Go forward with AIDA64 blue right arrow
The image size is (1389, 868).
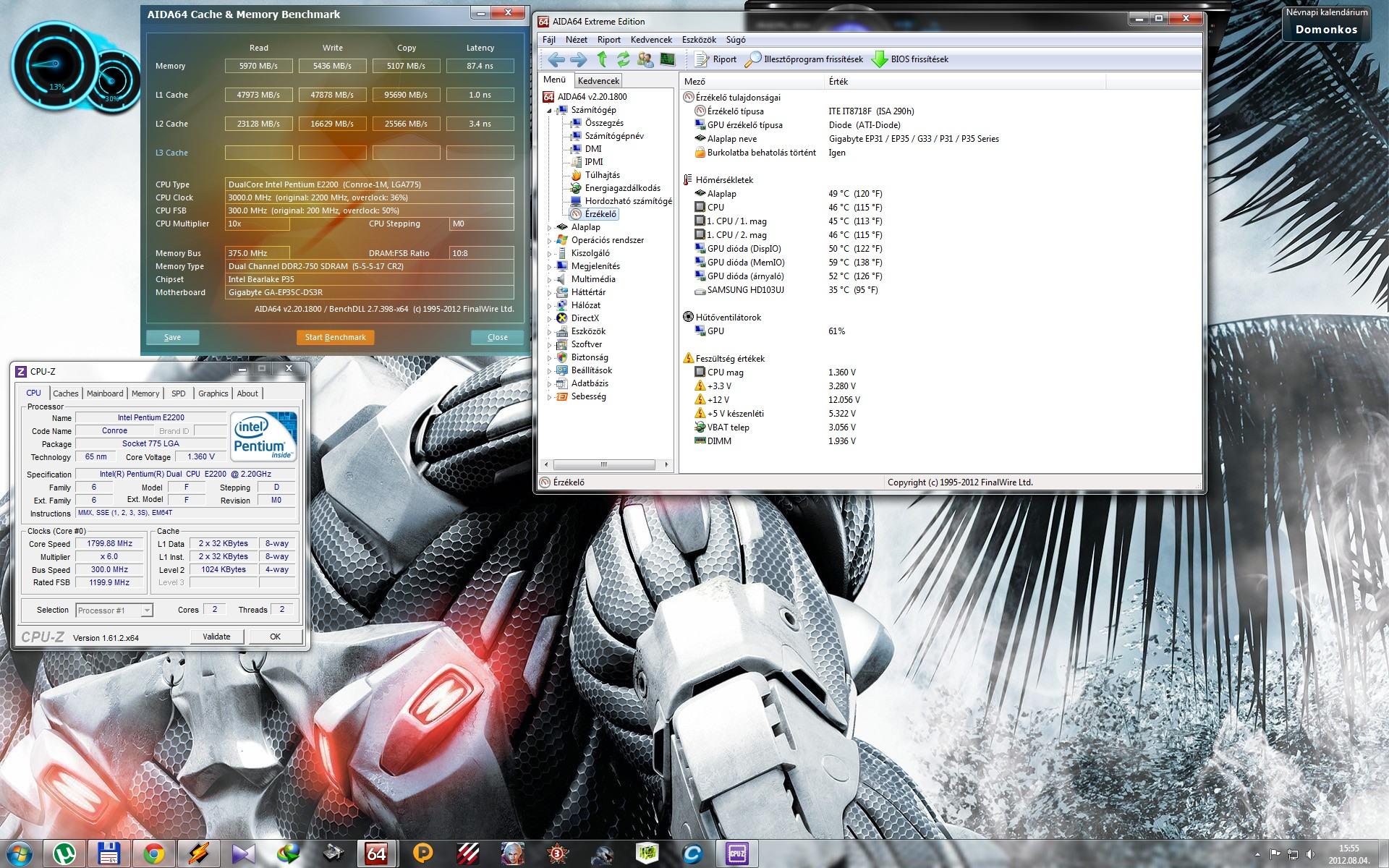click(x=578, y=59)
